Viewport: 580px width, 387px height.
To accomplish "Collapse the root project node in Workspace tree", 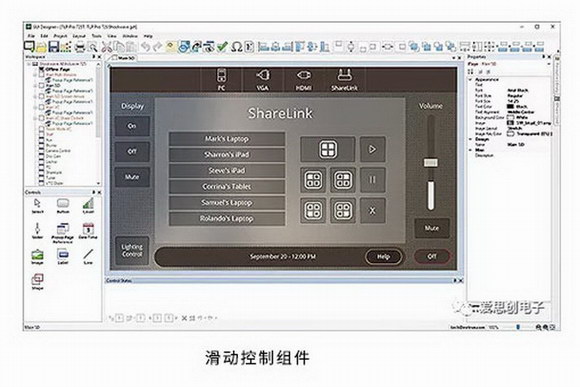I will point(29,64).
